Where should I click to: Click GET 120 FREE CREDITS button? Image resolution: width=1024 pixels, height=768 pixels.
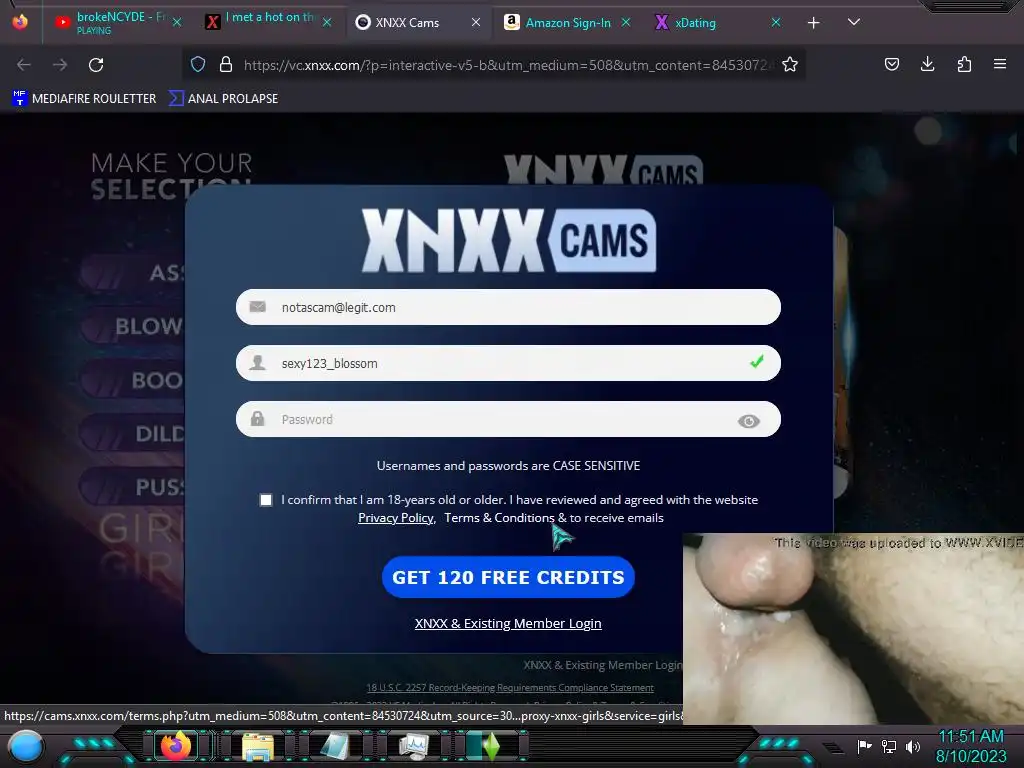point(508,577)
